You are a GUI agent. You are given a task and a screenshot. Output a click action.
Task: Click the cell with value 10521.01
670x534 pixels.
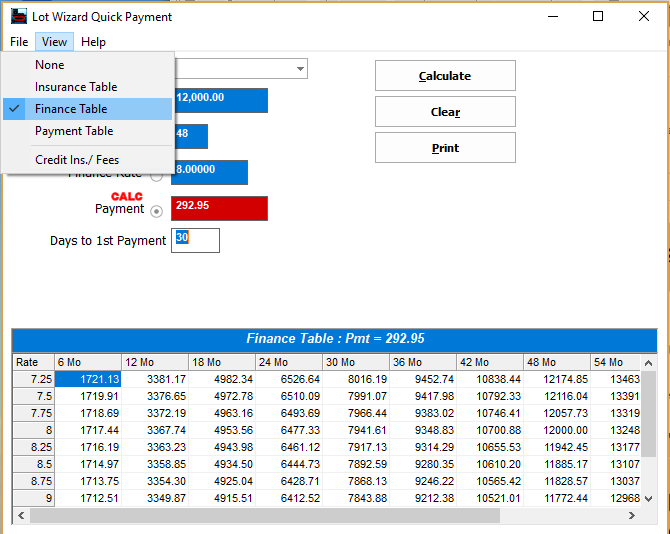[x=490, y=499]
